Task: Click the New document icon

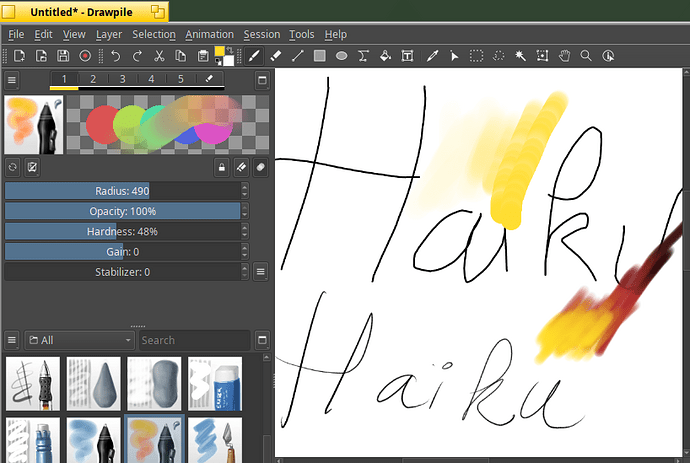Action: pos(19,56)
